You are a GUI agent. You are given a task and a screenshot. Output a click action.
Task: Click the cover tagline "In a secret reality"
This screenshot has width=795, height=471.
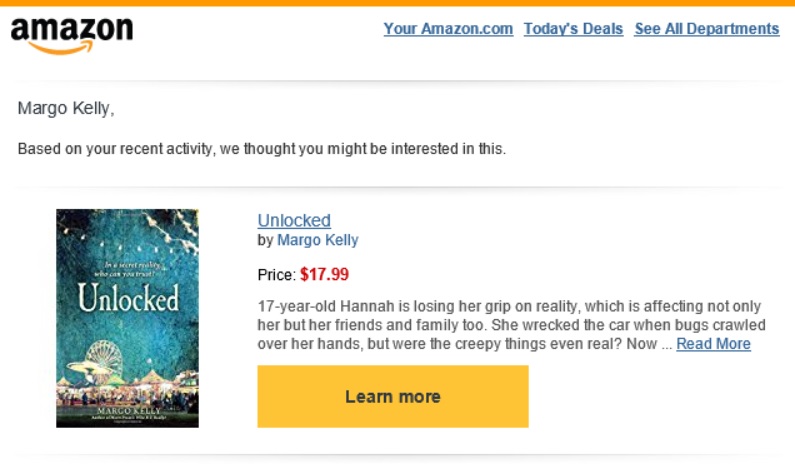[127, 267]
